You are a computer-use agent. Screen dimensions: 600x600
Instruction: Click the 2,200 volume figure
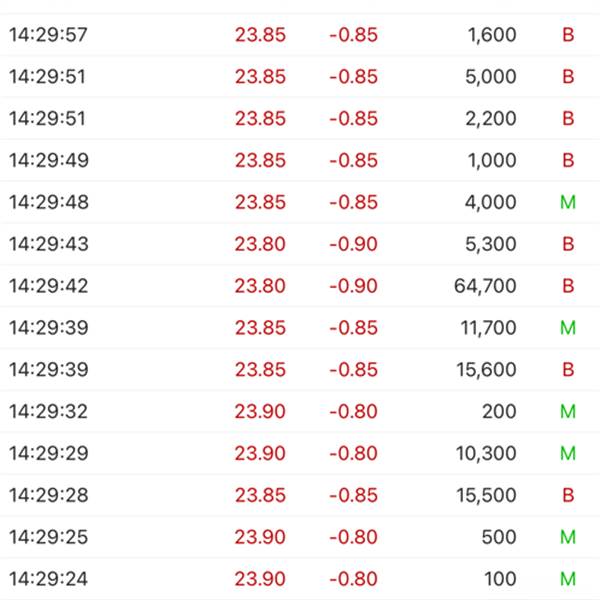click(x=491, y=119)
